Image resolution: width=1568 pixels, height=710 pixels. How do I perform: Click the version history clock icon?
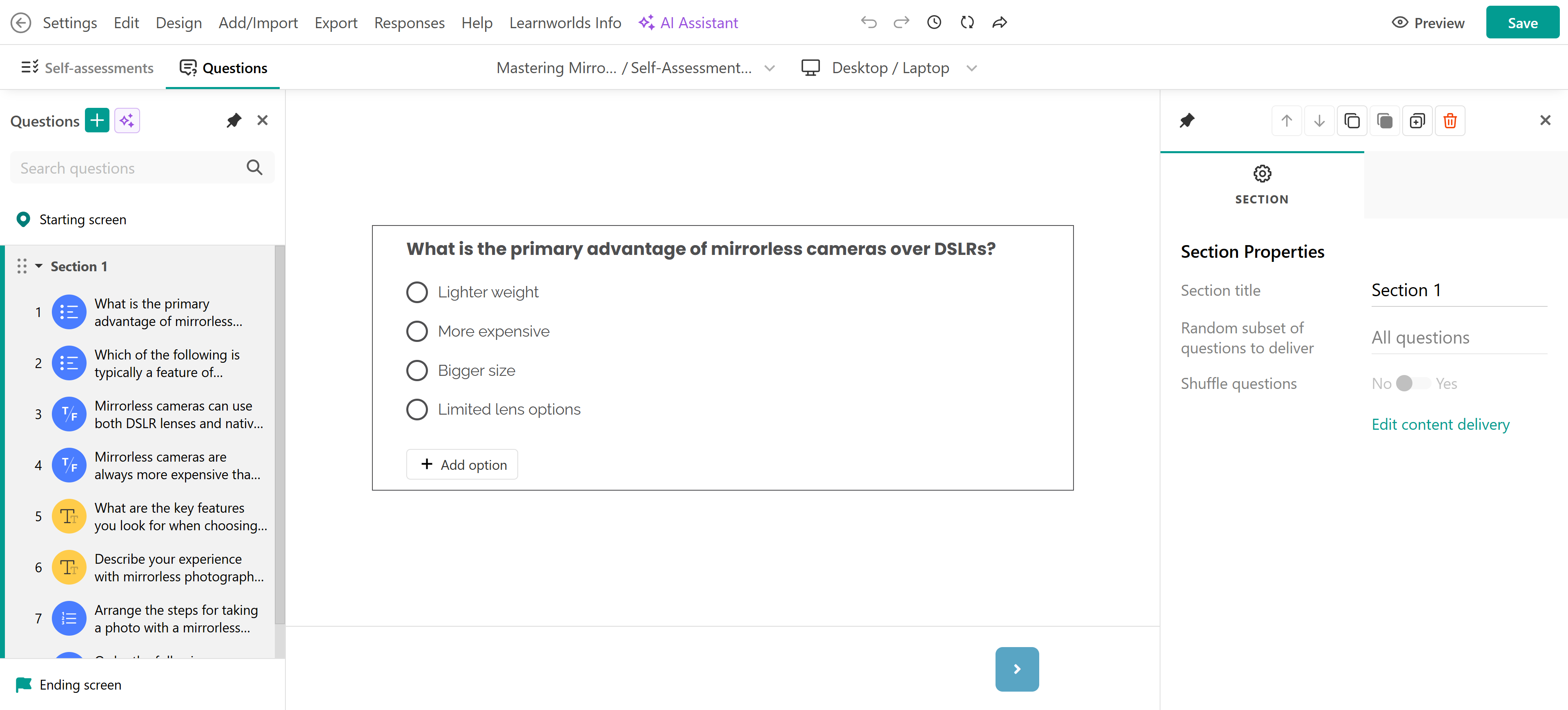pos(934,22)
